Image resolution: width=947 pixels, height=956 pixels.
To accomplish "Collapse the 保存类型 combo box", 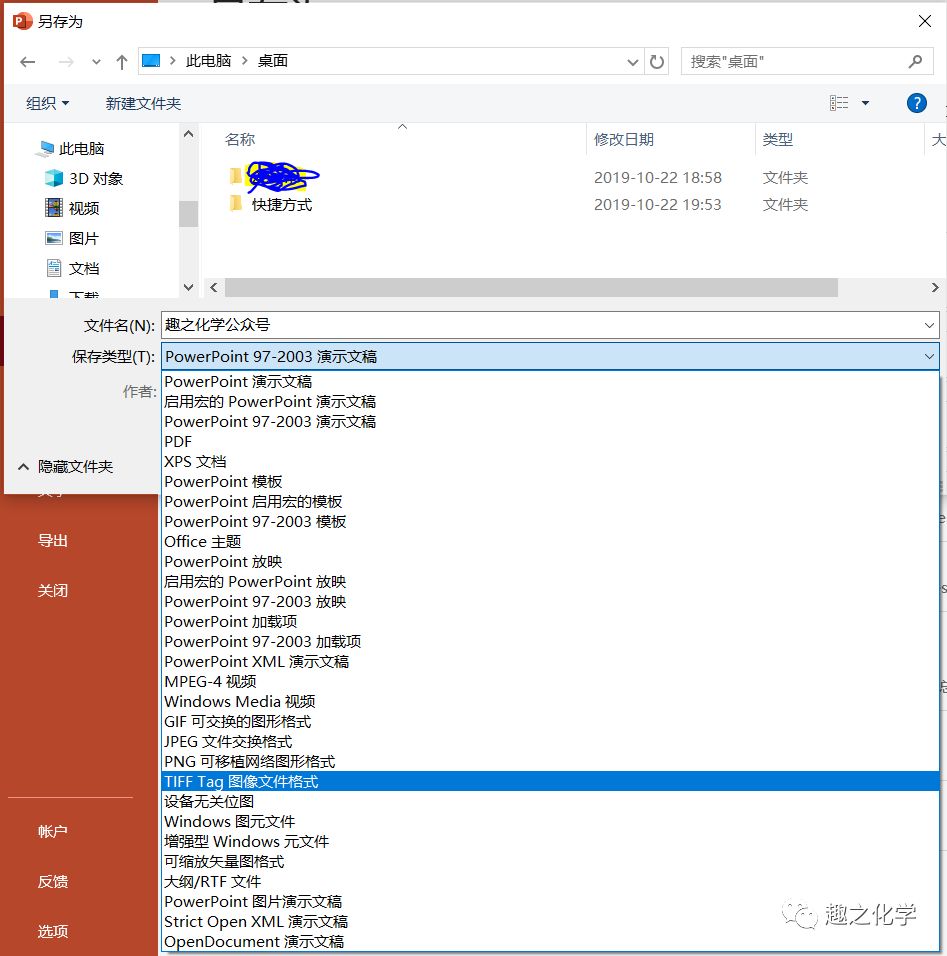I will [929, 357].
